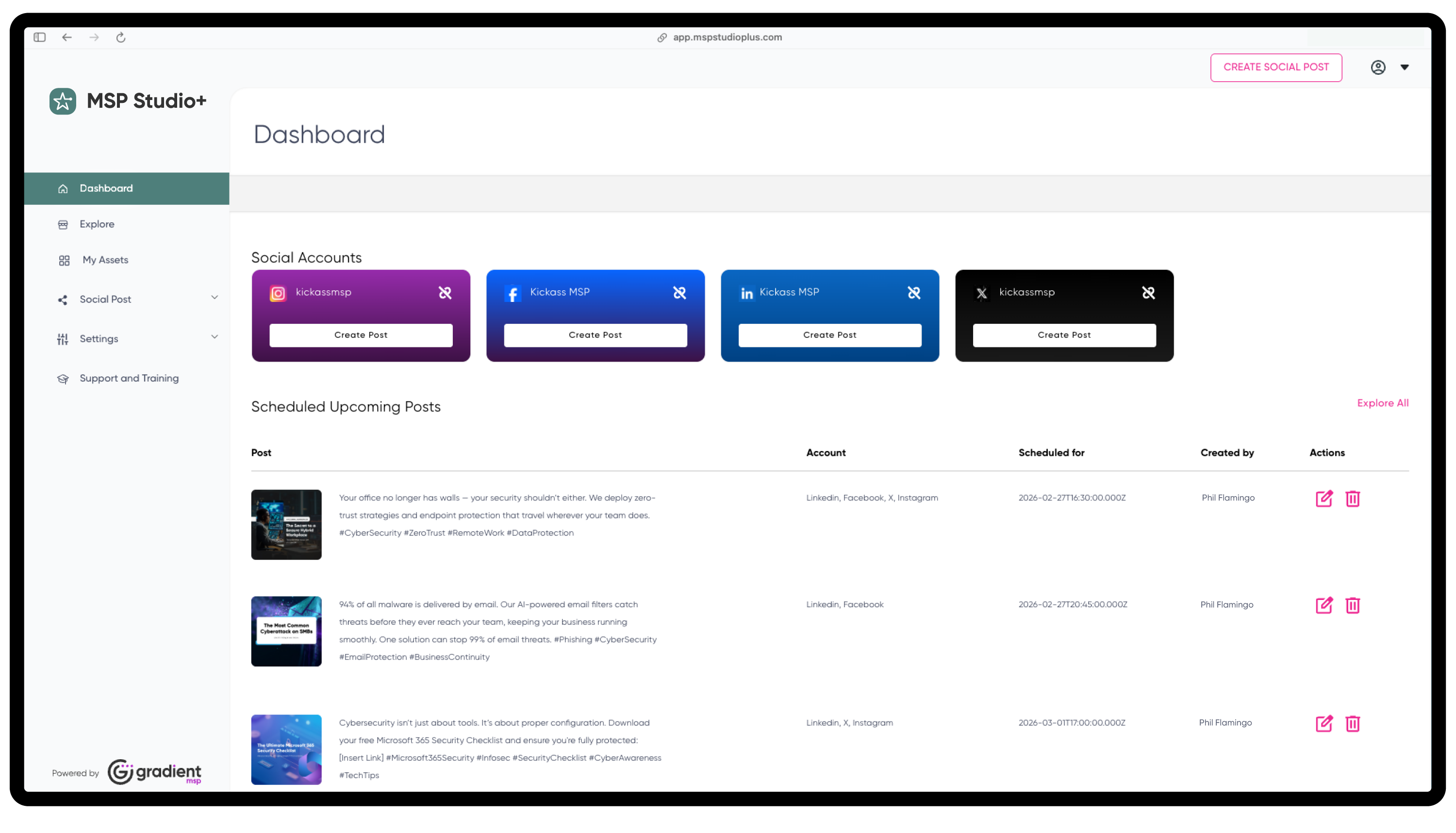
Task: Expand the Social Post sidebar section
Action: click(215, 298)
